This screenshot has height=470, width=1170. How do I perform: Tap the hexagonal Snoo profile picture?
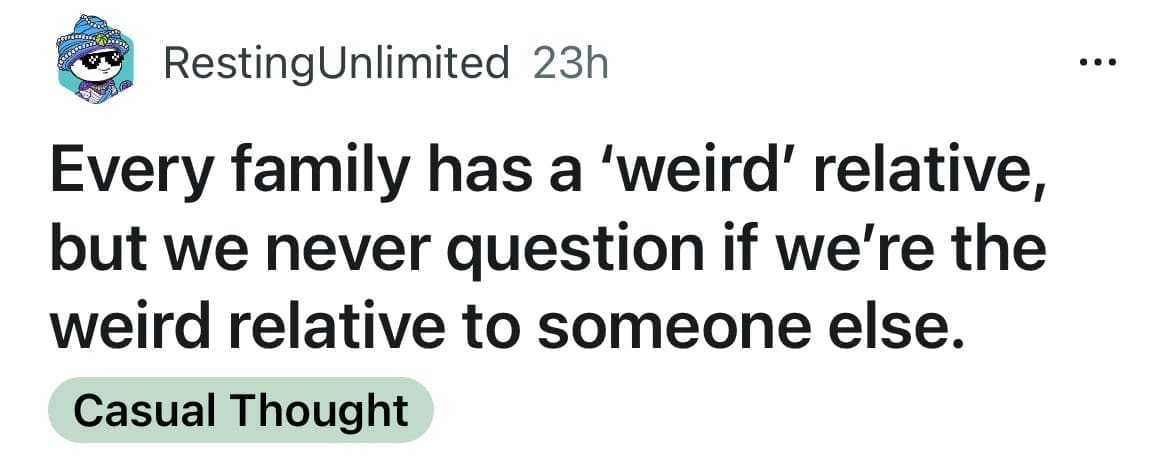click(x=95, y=63)
